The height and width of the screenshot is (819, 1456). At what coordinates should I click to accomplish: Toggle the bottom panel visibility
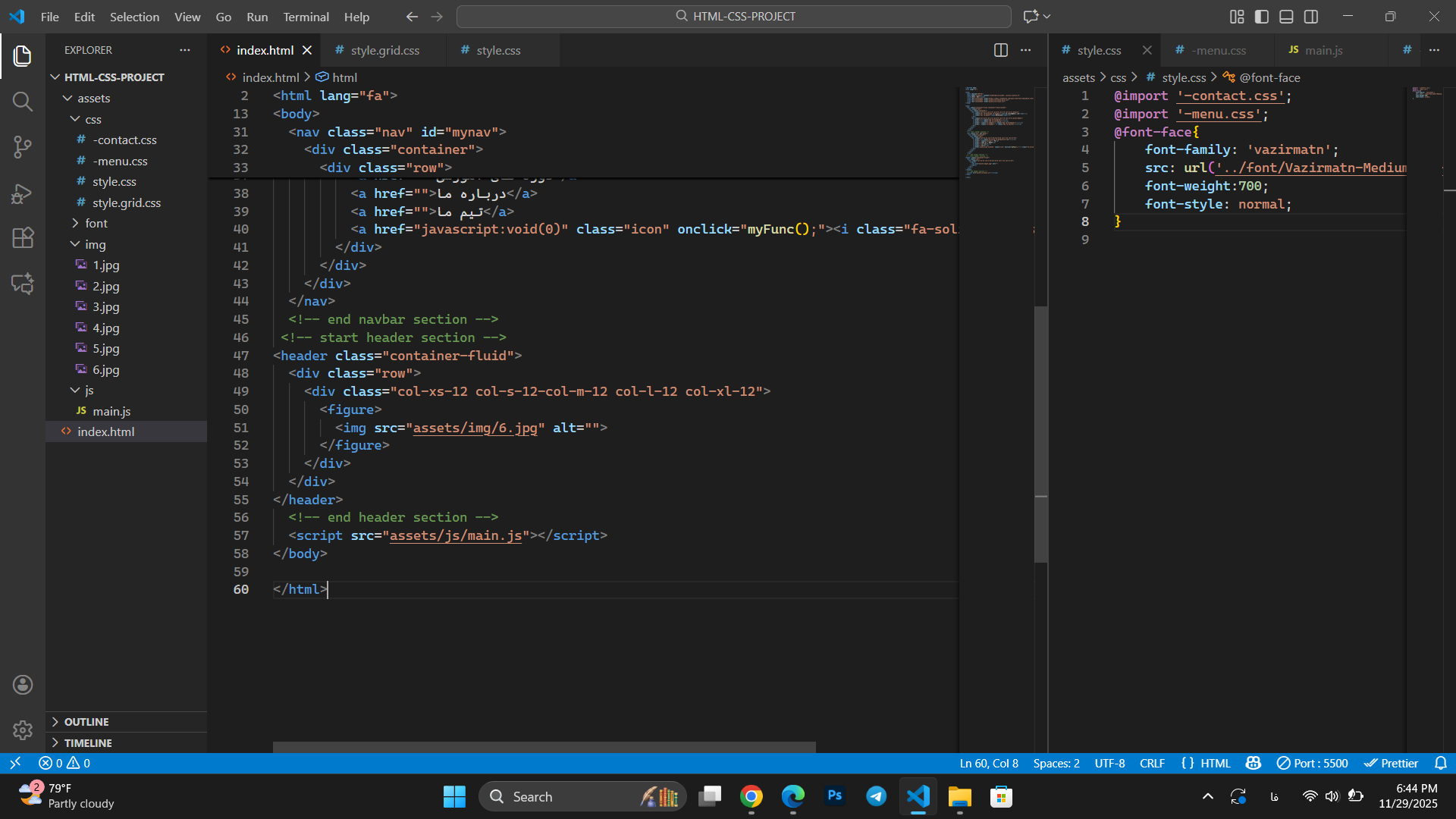1286,16
